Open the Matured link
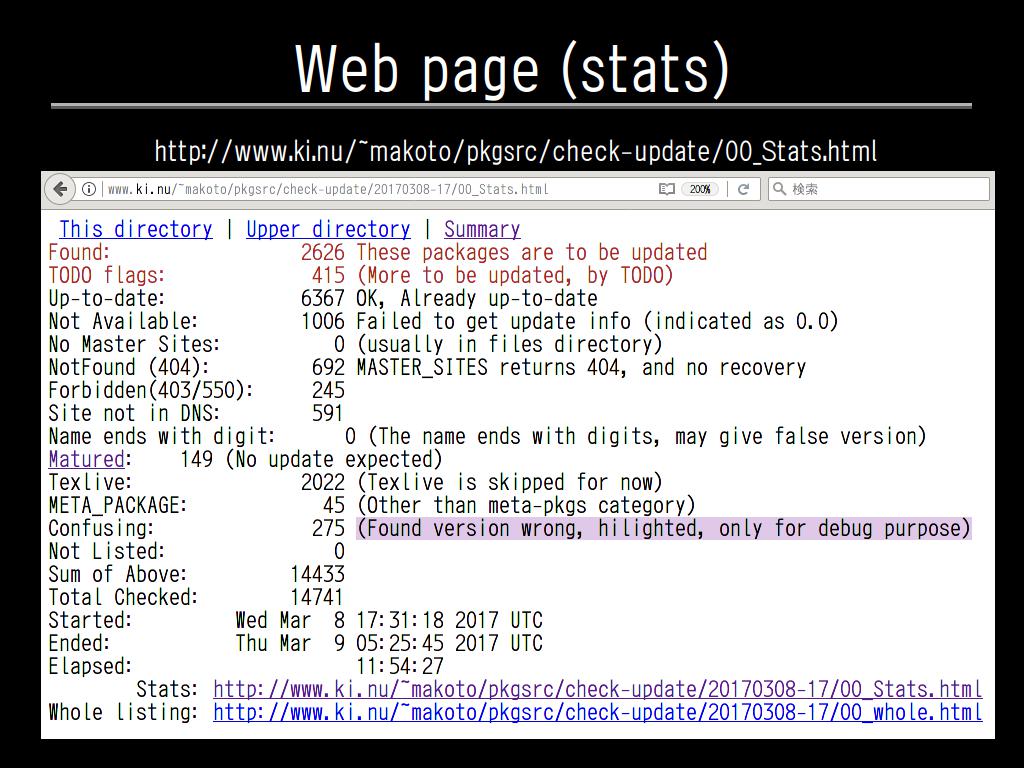This screenshot has width=1024, height=768. pos(87,459)
